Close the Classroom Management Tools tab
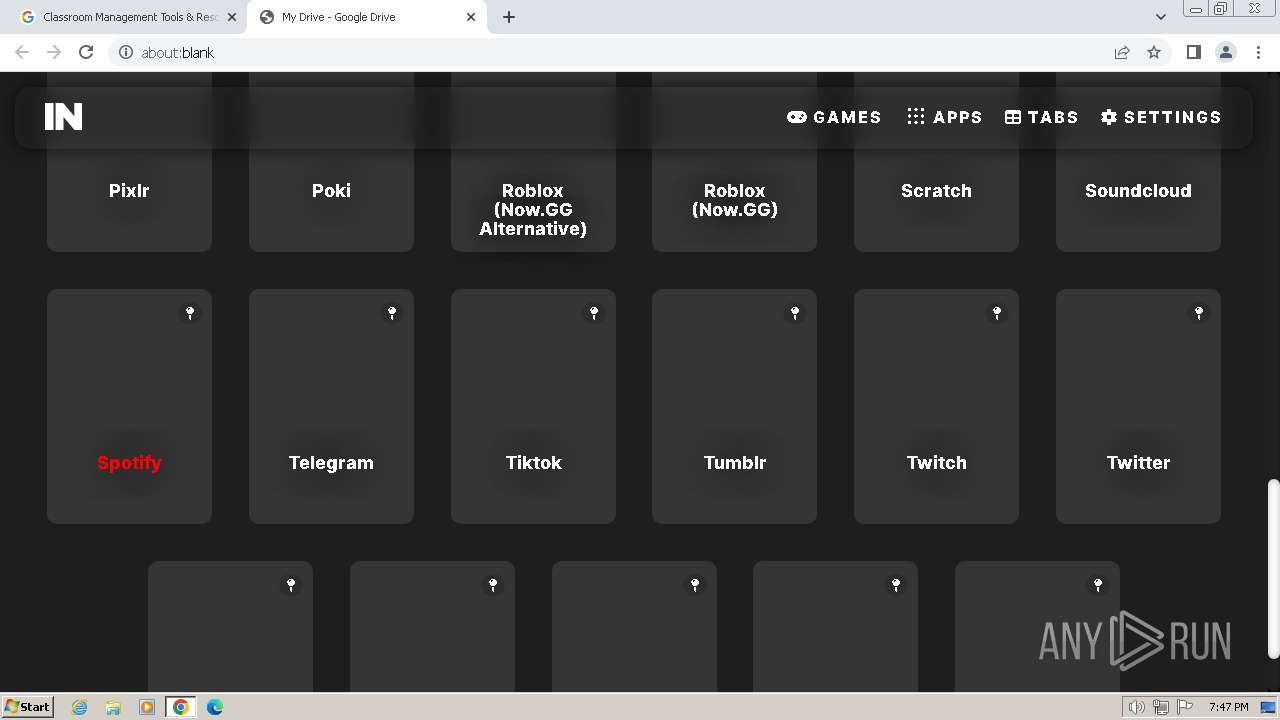The width and height of the screenshot is (1280, 720). coord(232,17)
